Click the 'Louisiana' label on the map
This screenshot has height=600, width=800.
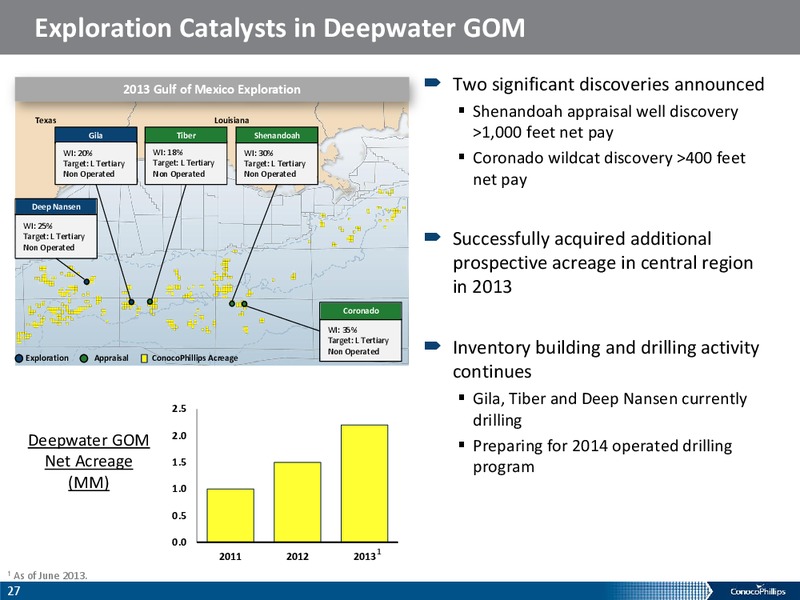232,120
